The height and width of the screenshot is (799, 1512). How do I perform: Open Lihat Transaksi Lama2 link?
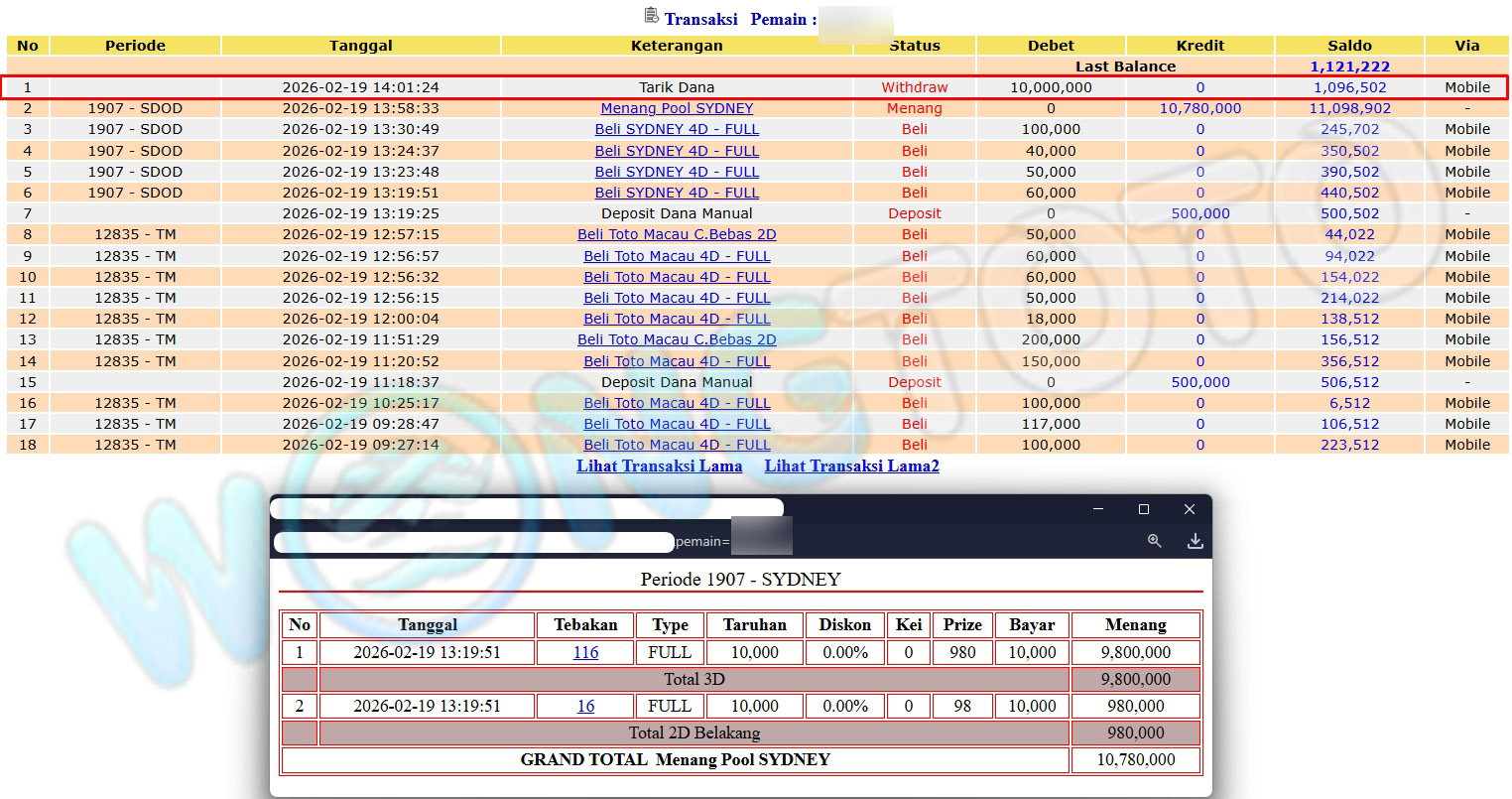coord(851,466)
